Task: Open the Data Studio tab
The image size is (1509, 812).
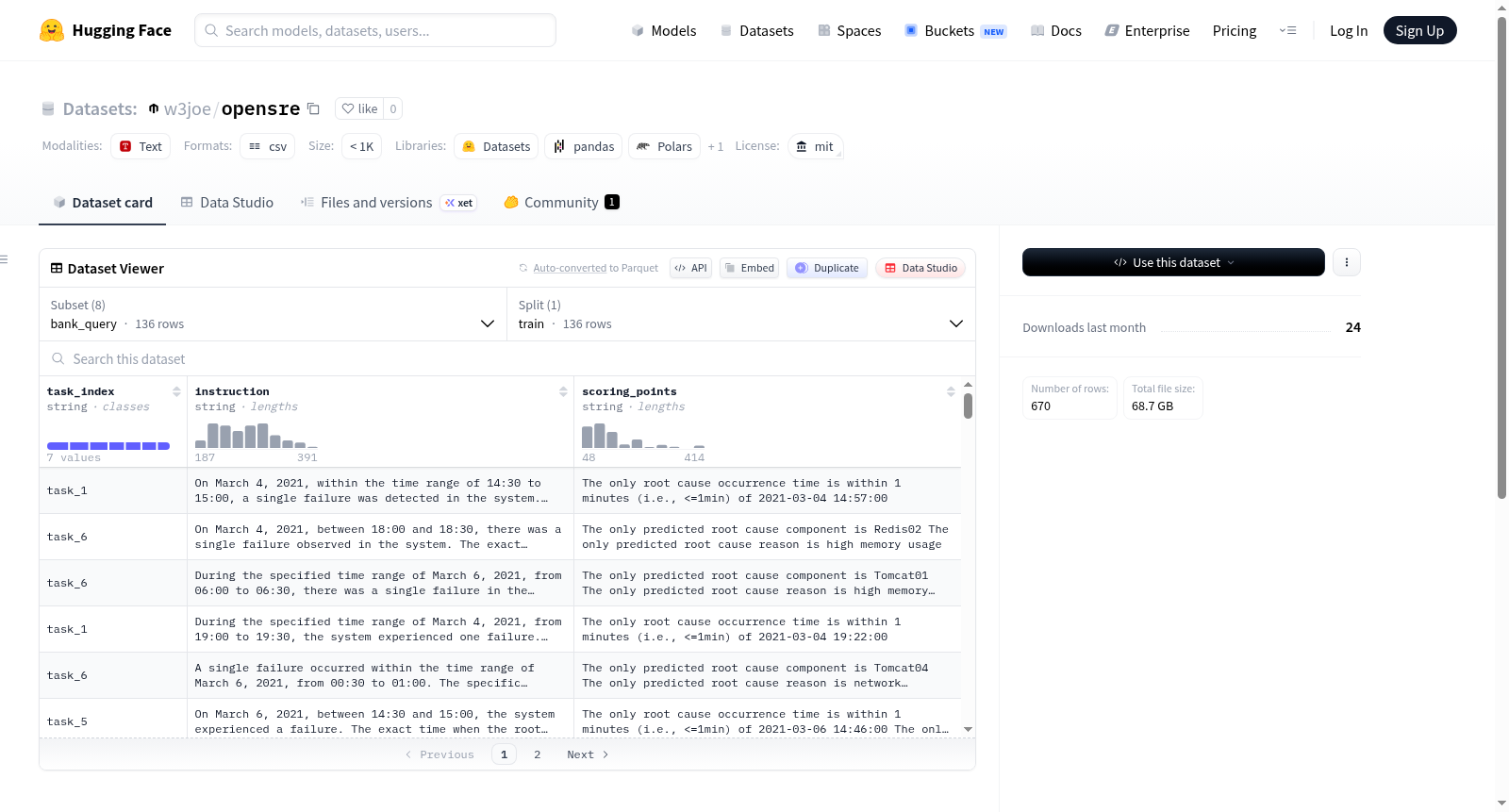Action: point(227,203)
